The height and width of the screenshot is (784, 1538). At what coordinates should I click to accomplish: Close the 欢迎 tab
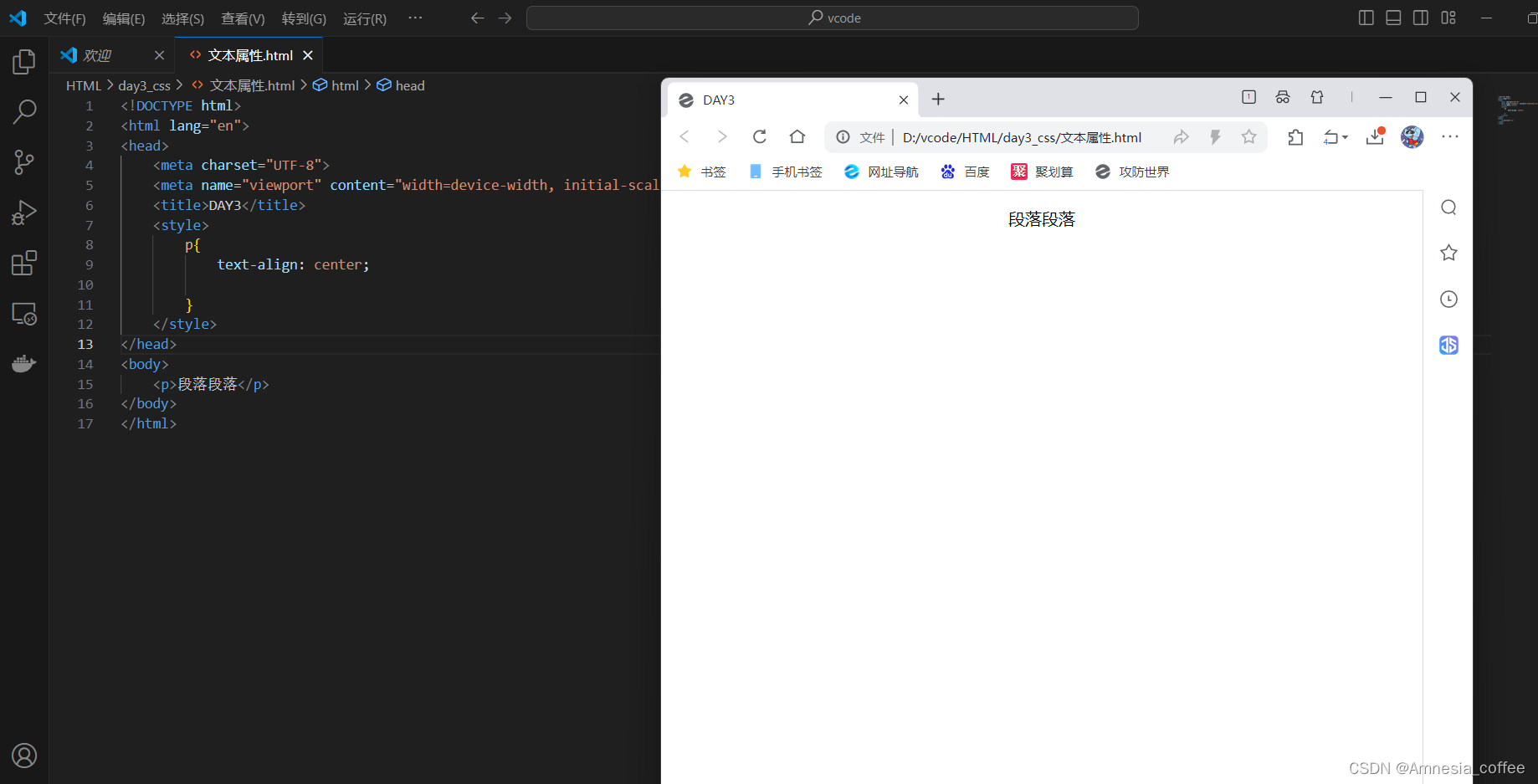pyautogui.click(x=159, y=55)
